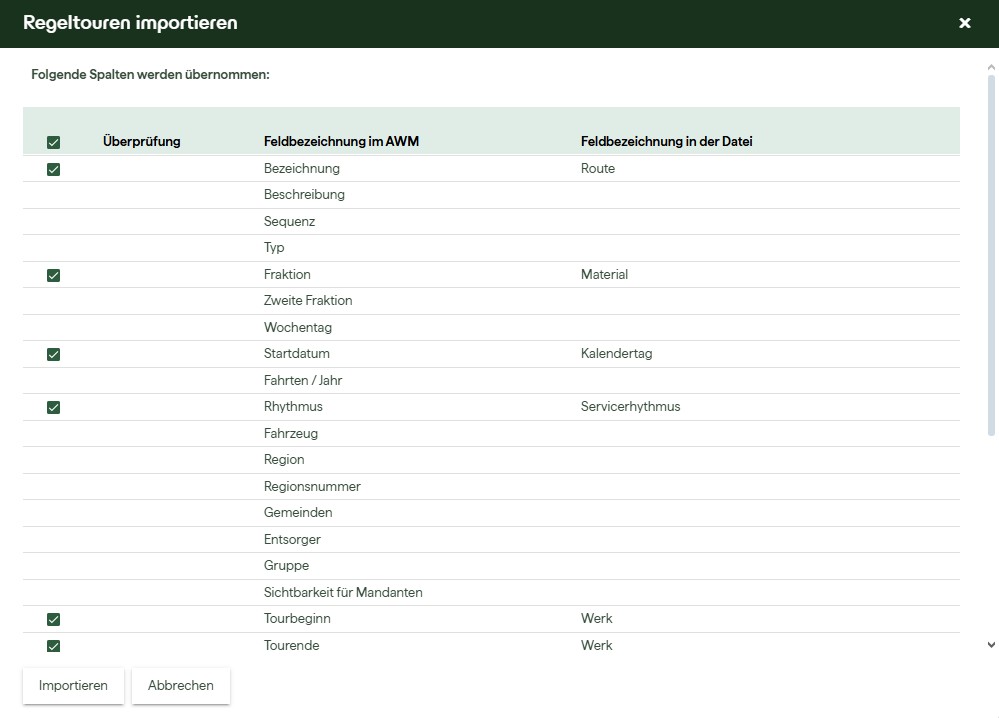Select the Sichtbarkeit für Mandanten row
Image resolution: width=999 pixels, height=718 pixels.
343,593
